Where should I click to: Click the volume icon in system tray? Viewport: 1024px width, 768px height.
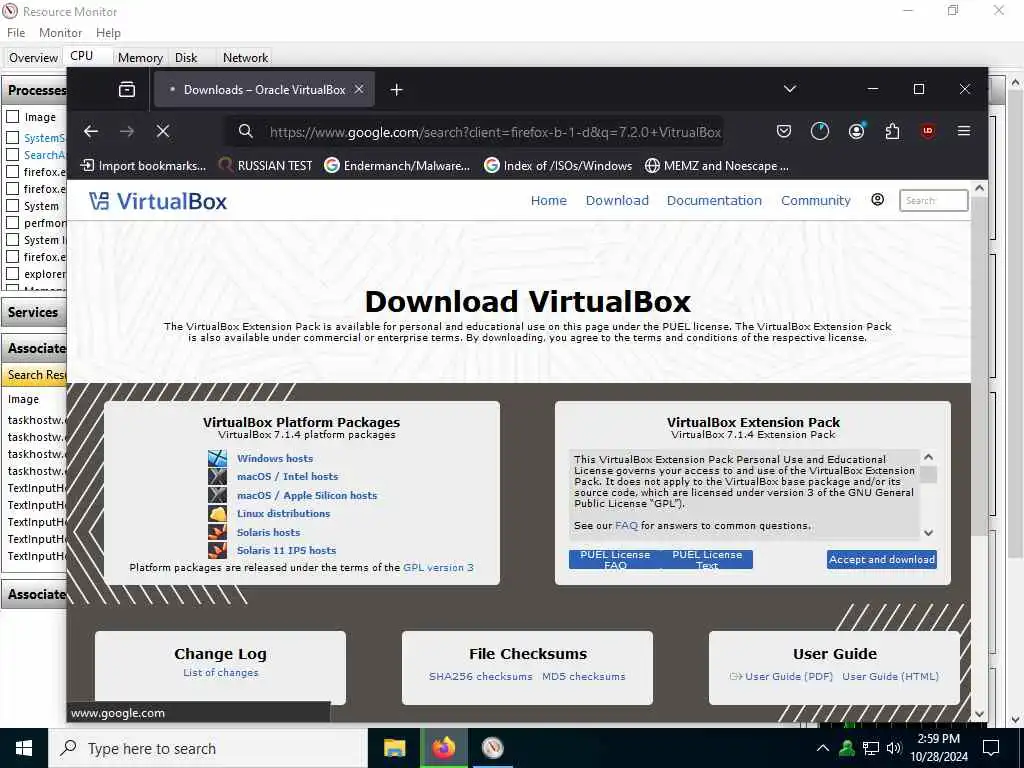coord(894,748)
